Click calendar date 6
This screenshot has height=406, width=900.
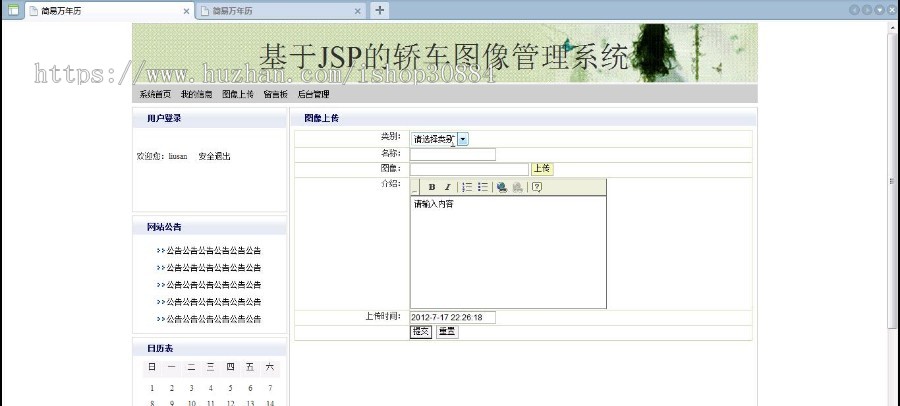point(250,388)
